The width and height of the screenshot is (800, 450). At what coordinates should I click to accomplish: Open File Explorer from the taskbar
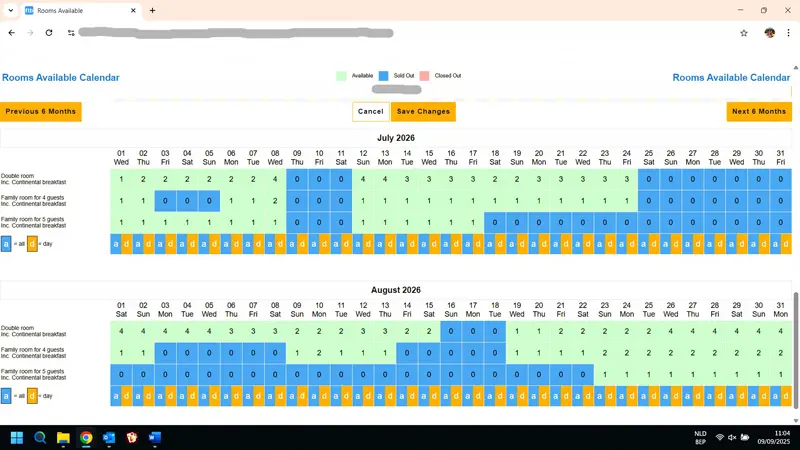click(x=63, y=438)
